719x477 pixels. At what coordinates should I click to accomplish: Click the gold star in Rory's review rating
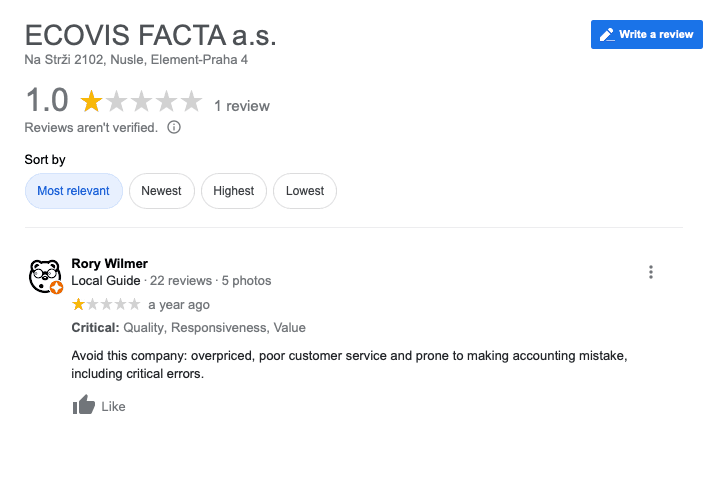click(x=78, y=304)
